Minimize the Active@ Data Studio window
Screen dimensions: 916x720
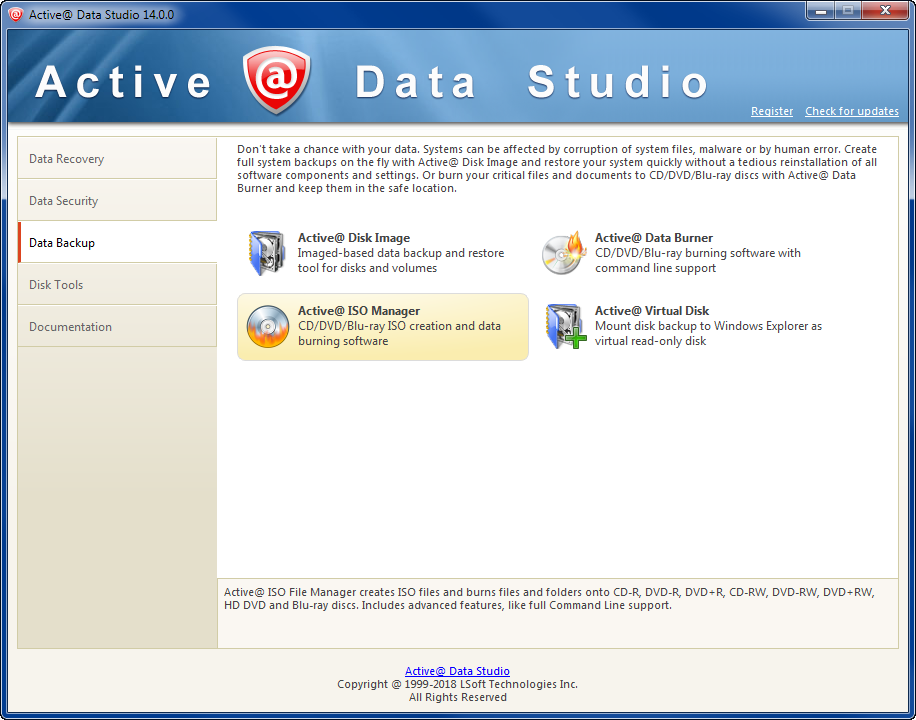[821, 11]
